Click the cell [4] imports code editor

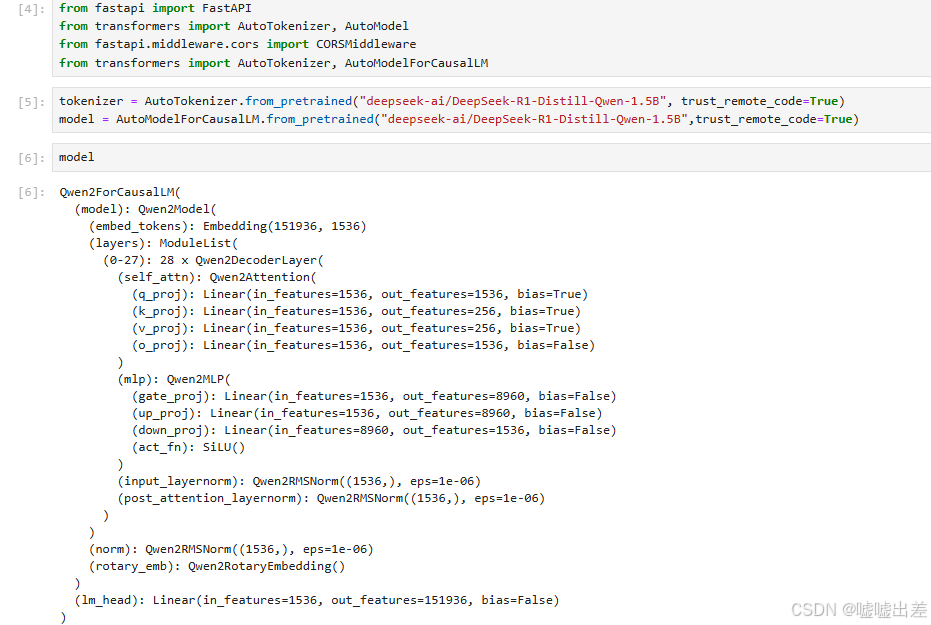pyautogui.click(x=492, y=37)
